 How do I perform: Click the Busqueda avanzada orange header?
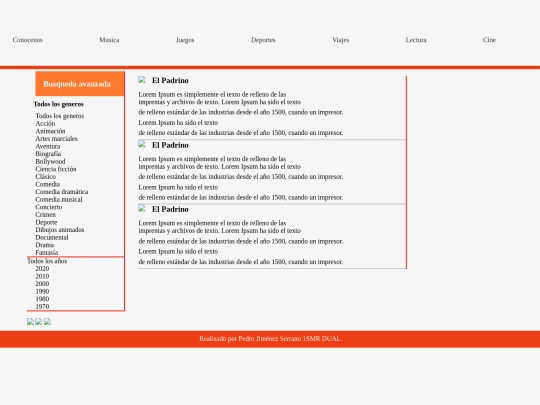(x=80, y=84)
